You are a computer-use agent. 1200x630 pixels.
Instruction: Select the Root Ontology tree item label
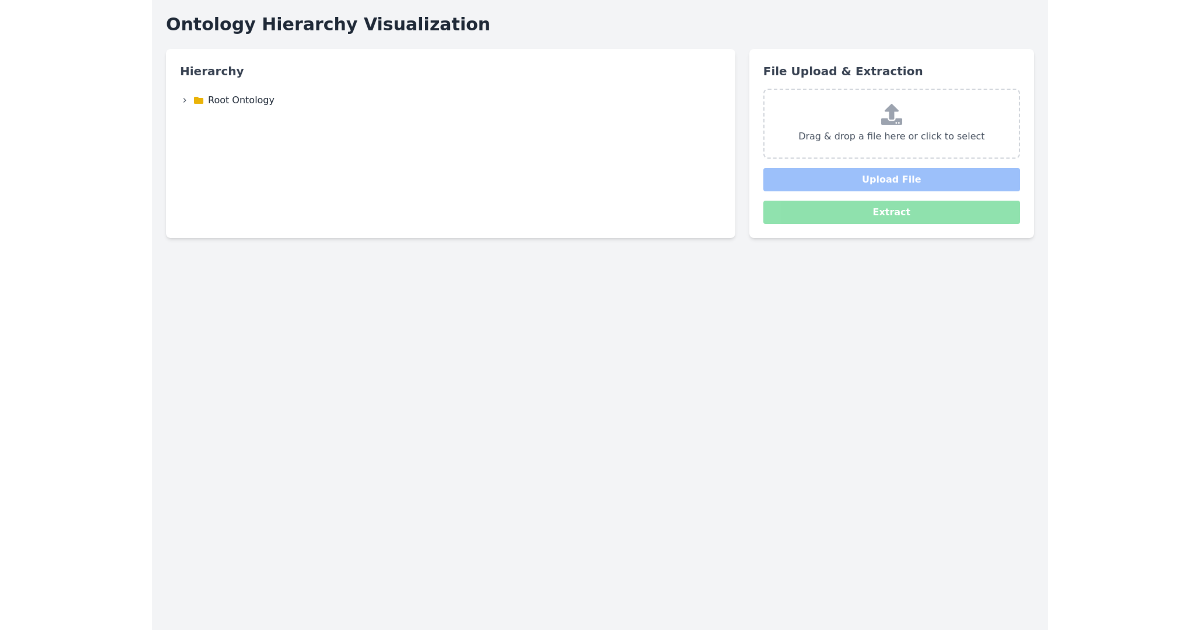pyautogui.click(x=241, y=100)
